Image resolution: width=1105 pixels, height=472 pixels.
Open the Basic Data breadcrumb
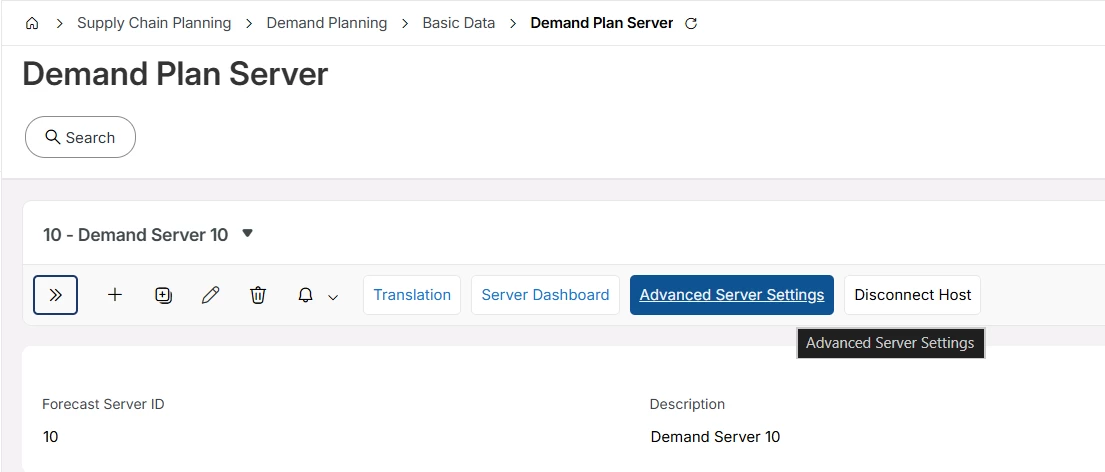459,23
